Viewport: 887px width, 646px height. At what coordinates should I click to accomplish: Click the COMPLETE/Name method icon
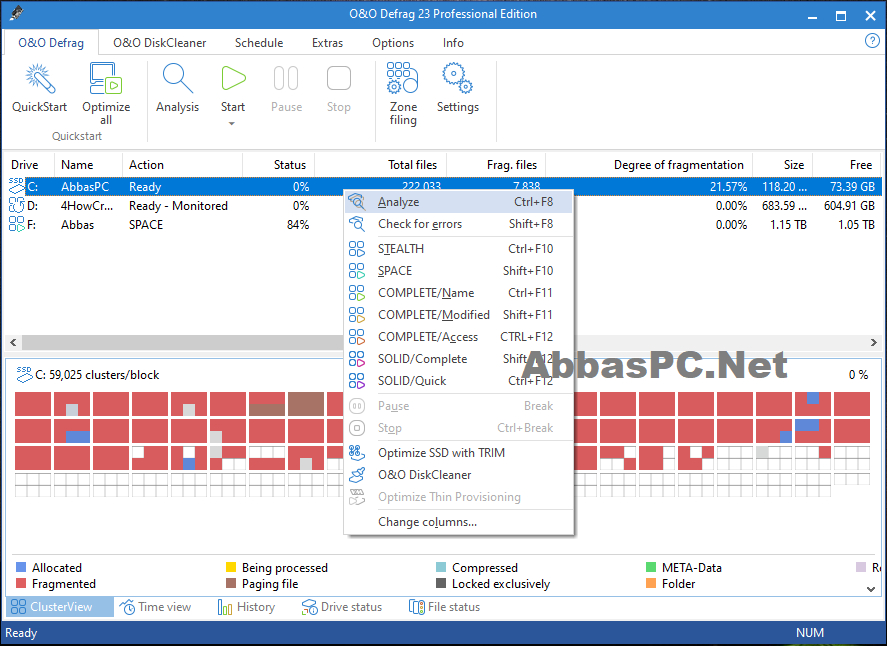[357, 293]
